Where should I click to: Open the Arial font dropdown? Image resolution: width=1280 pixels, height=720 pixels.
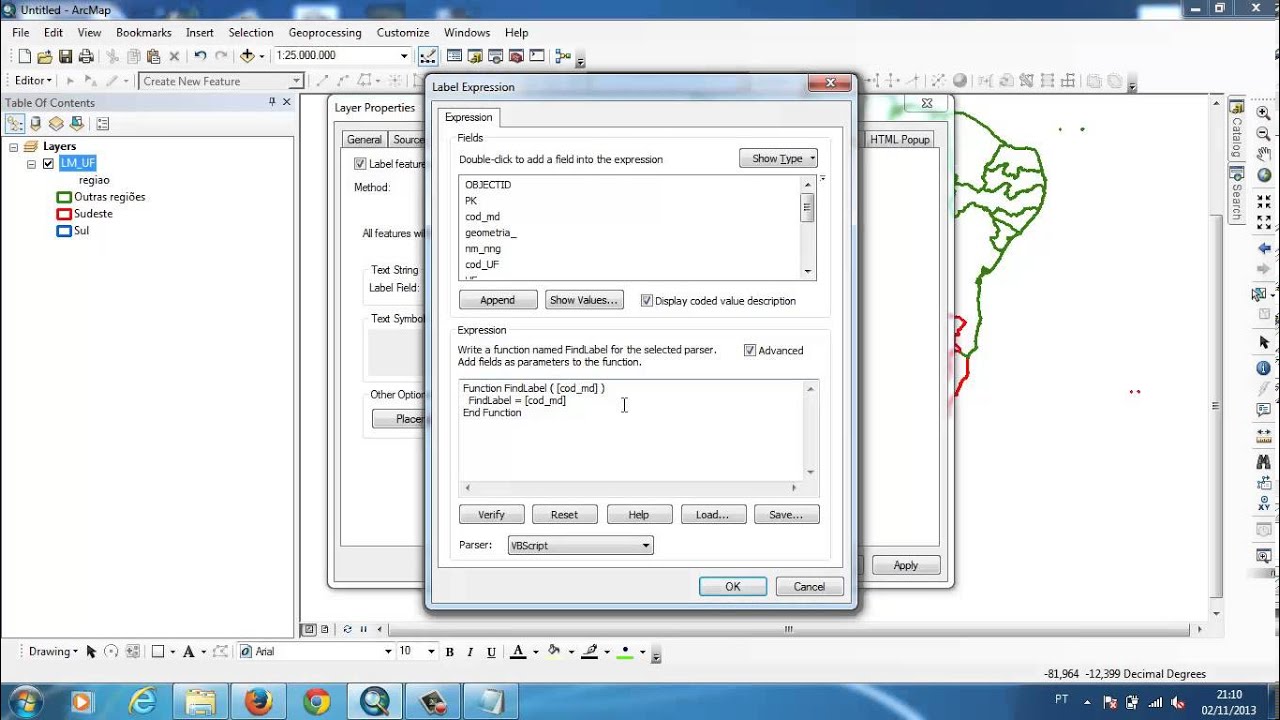coord(388,652)
